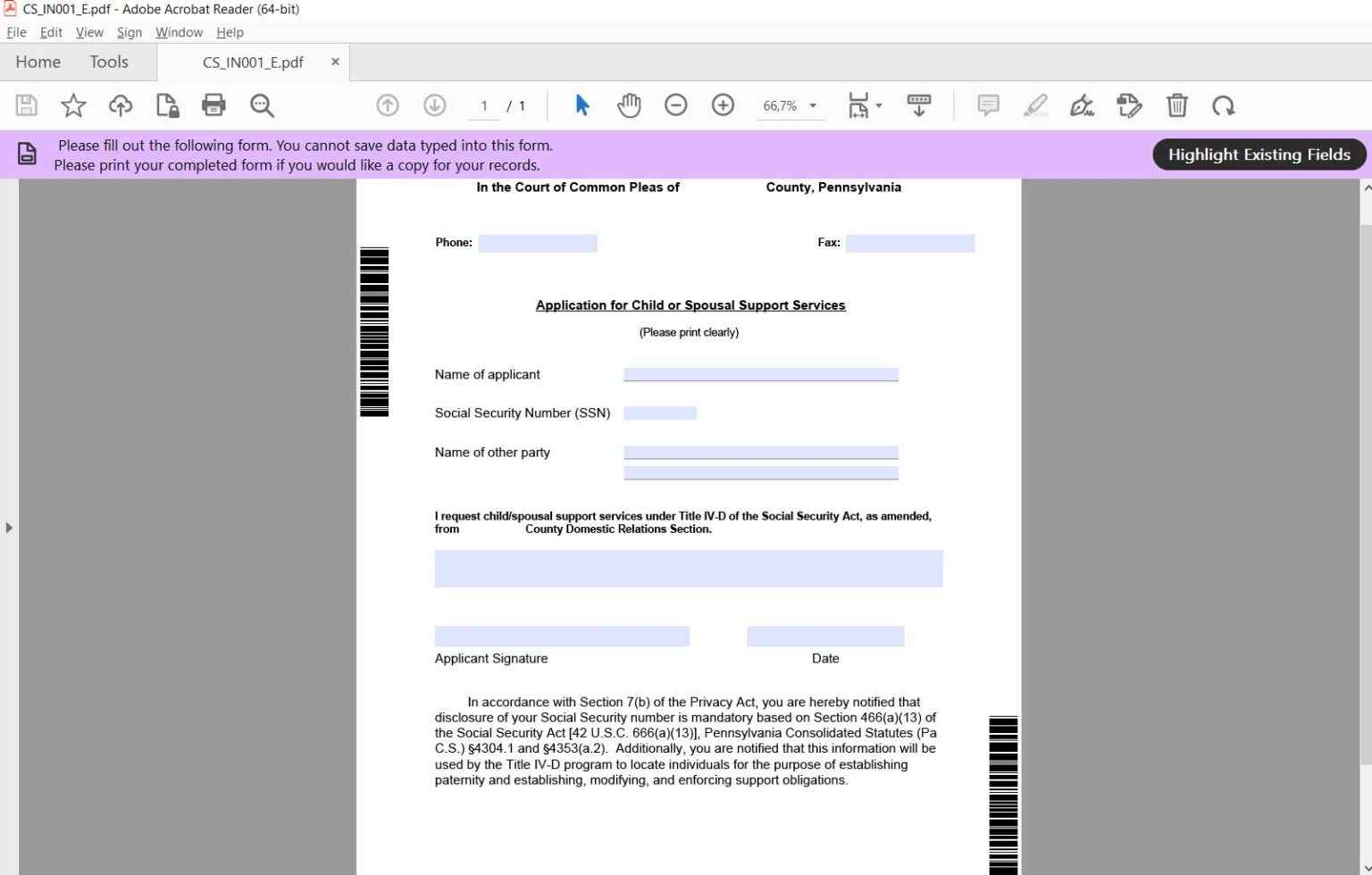Expand the left navigation pane arrow
Image resolution: width=1372 pixels, height=875 pixels.
(9, 528)
